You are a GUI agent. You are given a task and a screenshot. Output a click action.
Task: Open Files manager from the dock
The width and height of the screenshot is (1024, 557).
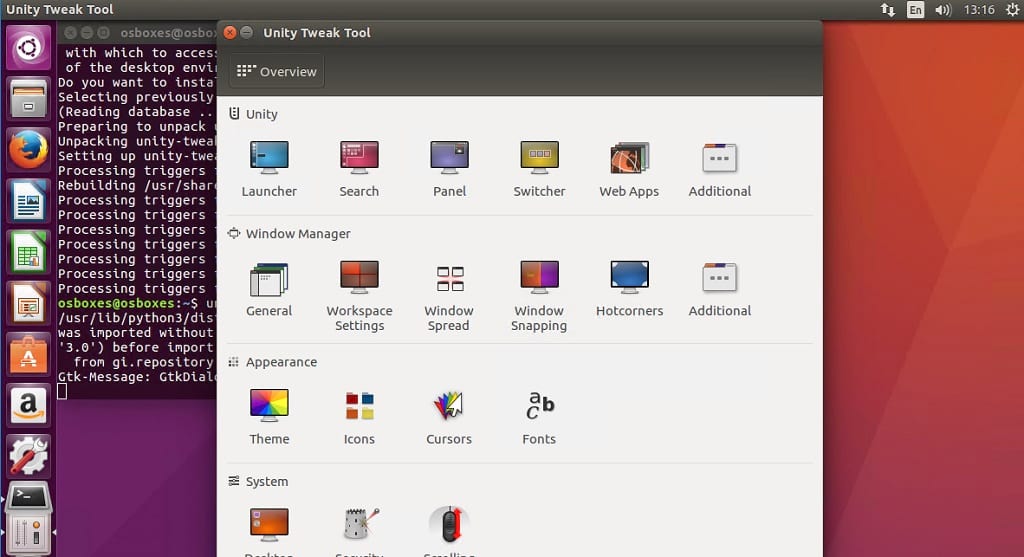coord(28,99)
